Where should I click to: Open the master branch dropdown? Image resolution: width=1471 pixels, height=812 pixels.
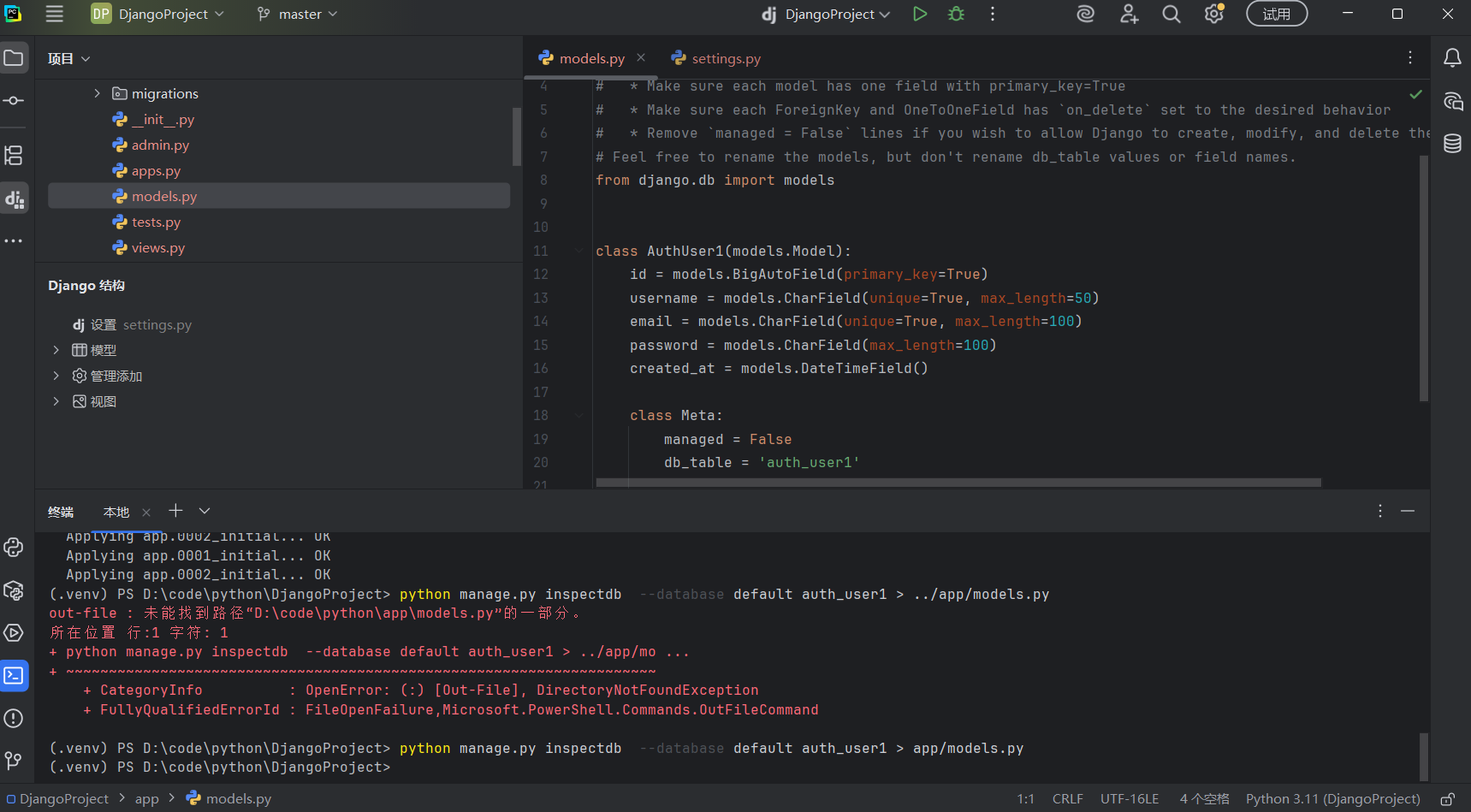coord(297,14)
